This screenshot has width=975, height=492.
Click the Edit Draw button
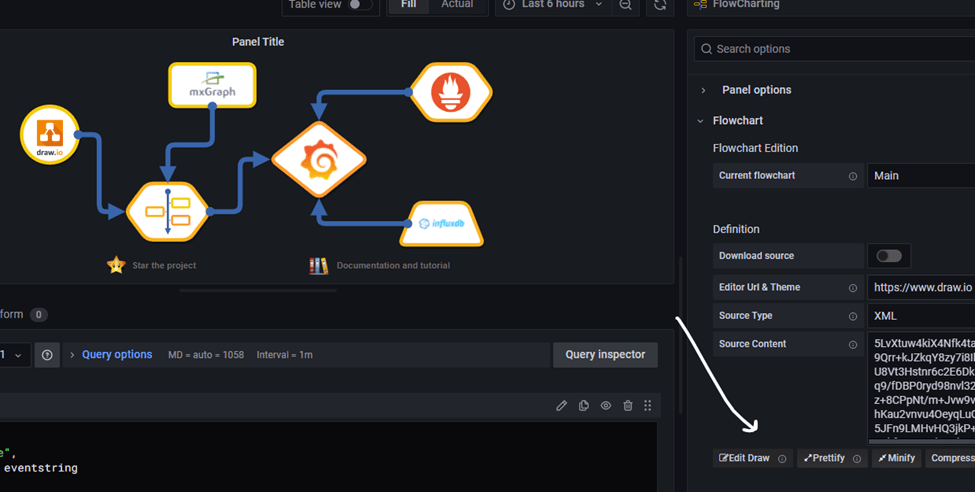[745, 458]
